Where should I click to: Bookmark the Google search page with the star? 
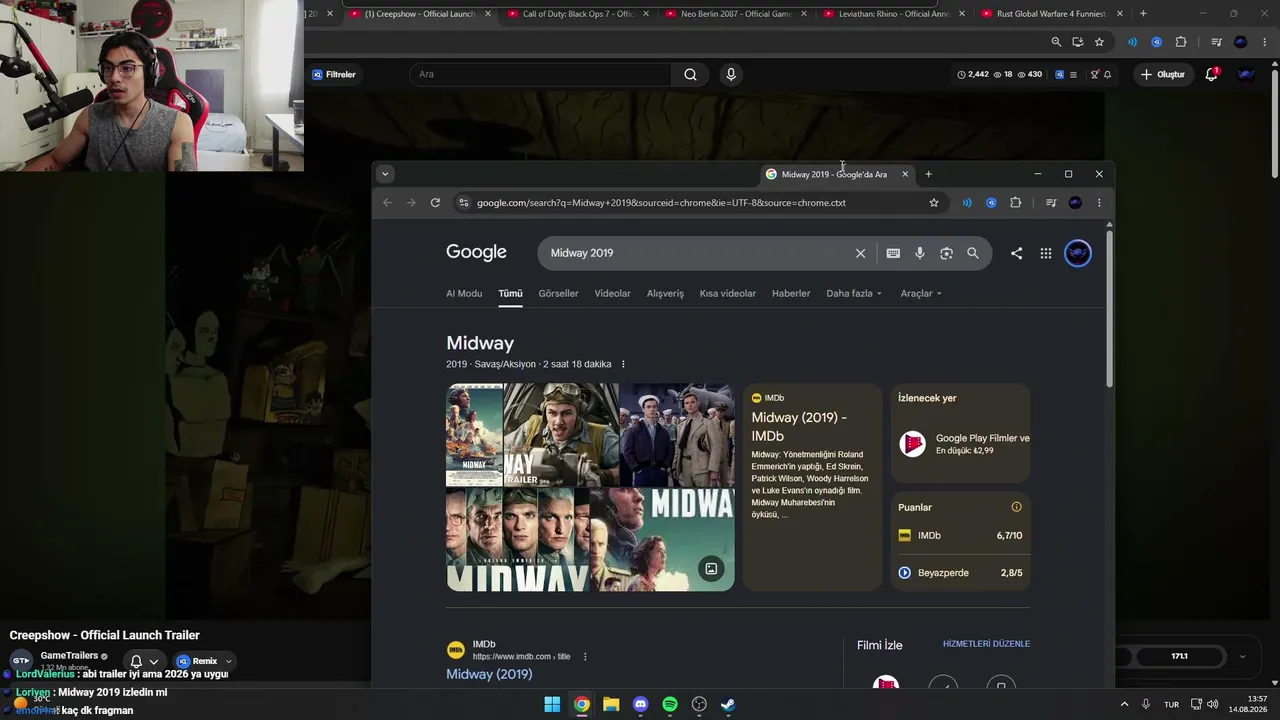coord(934,202)
